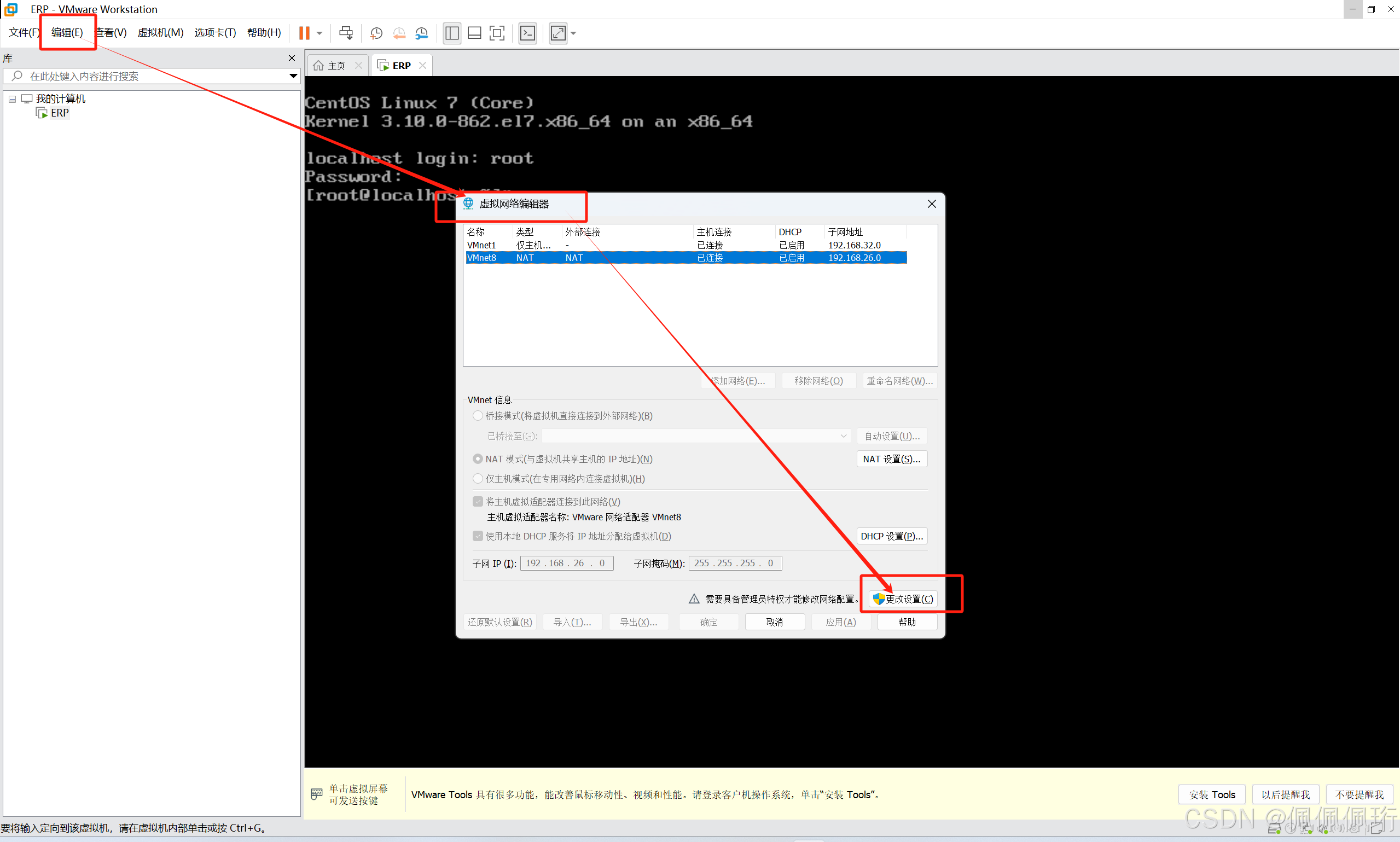
Task: Enter full screen mode icon
Action: 497,33
